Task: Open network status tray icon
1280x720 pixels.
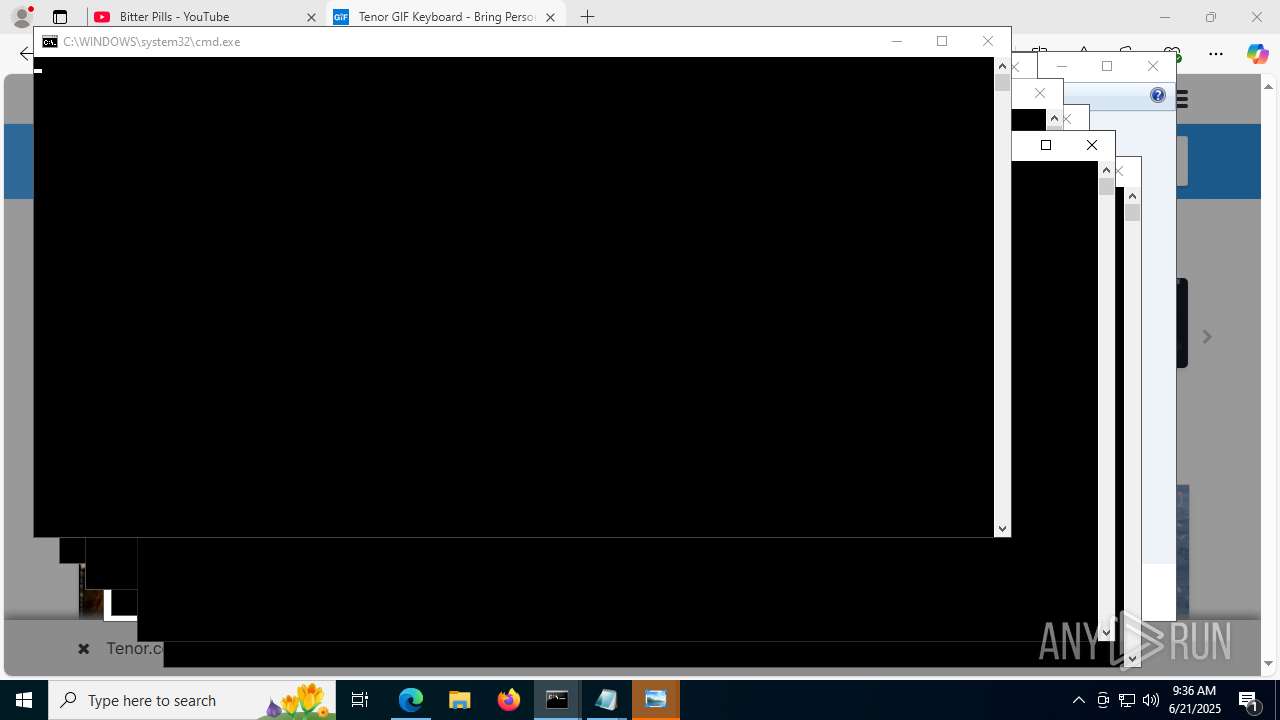Action: tap(1127, 700)
